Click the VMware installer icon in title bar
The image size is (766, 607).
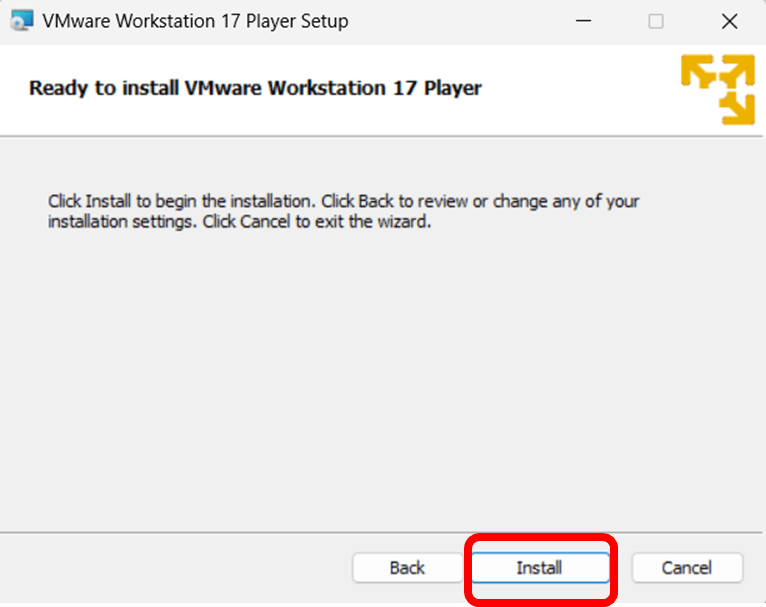[x=20, y=21]
